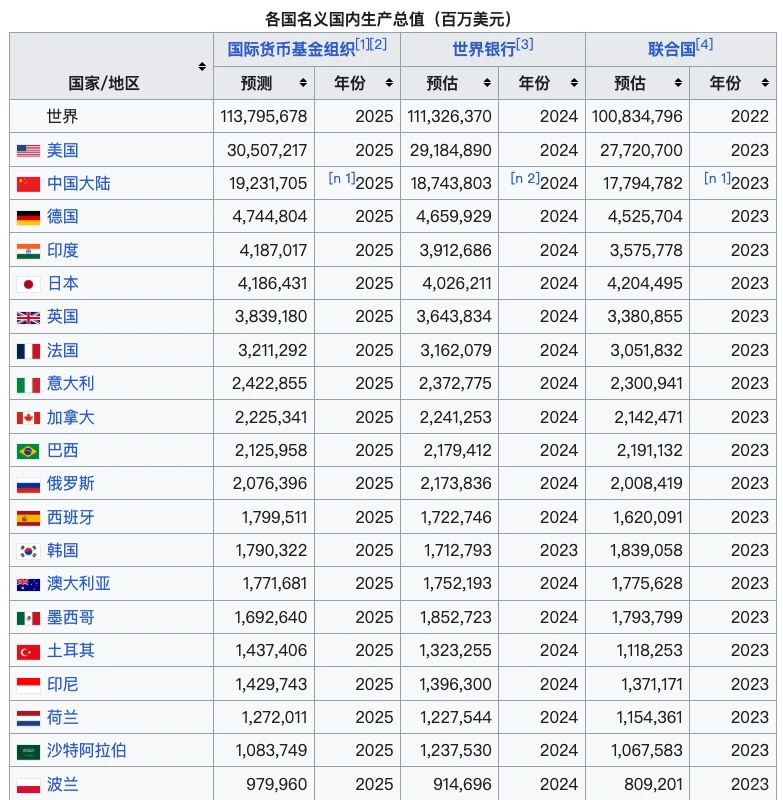783x800 pixels.
Task: Open note [n 1] in China IMF year cell
Action: [x=342, y=178]
